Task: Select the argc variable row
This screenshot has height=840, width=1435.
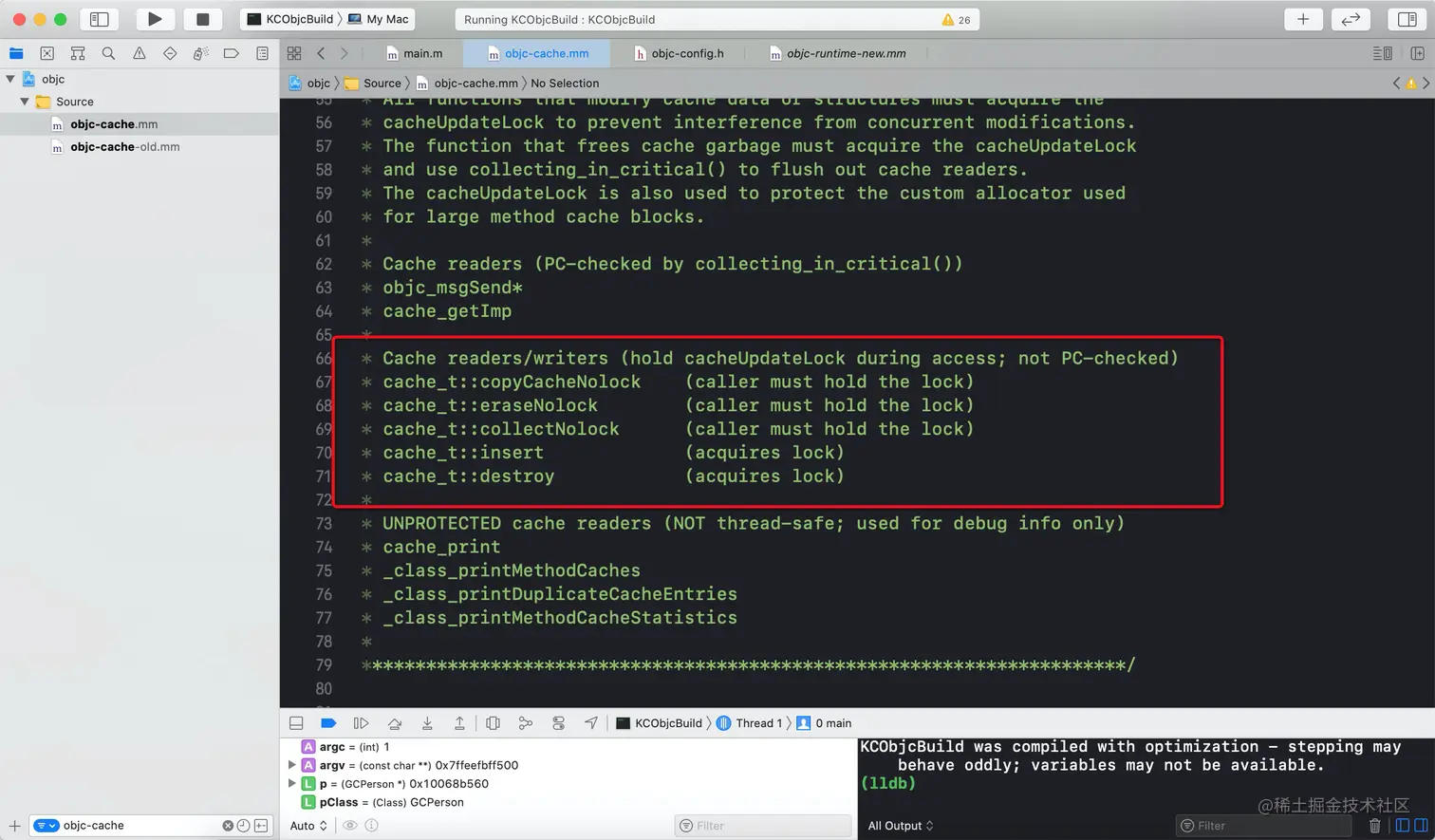Action: click(x=568, y=747)
